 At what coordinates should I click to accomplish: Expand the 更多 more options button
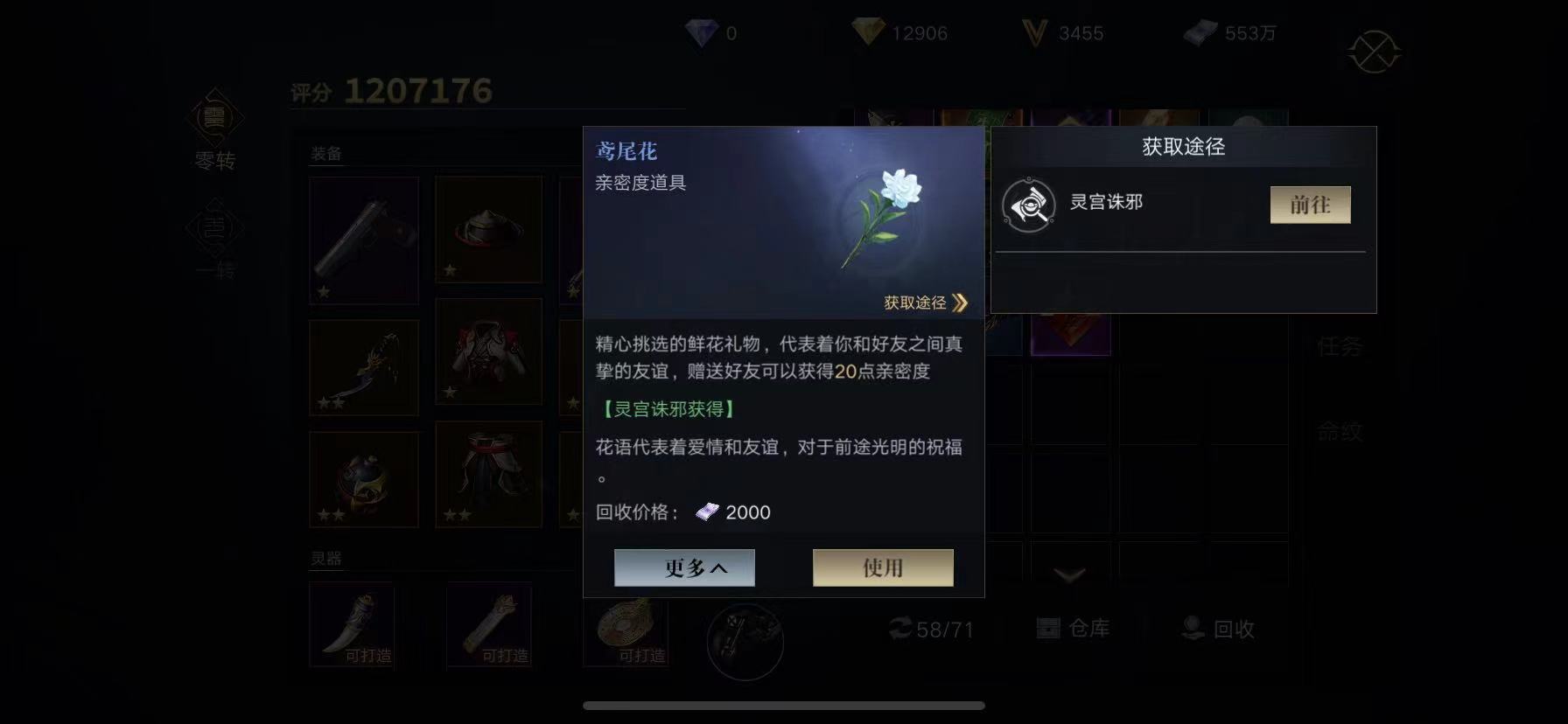coord(684,567)
